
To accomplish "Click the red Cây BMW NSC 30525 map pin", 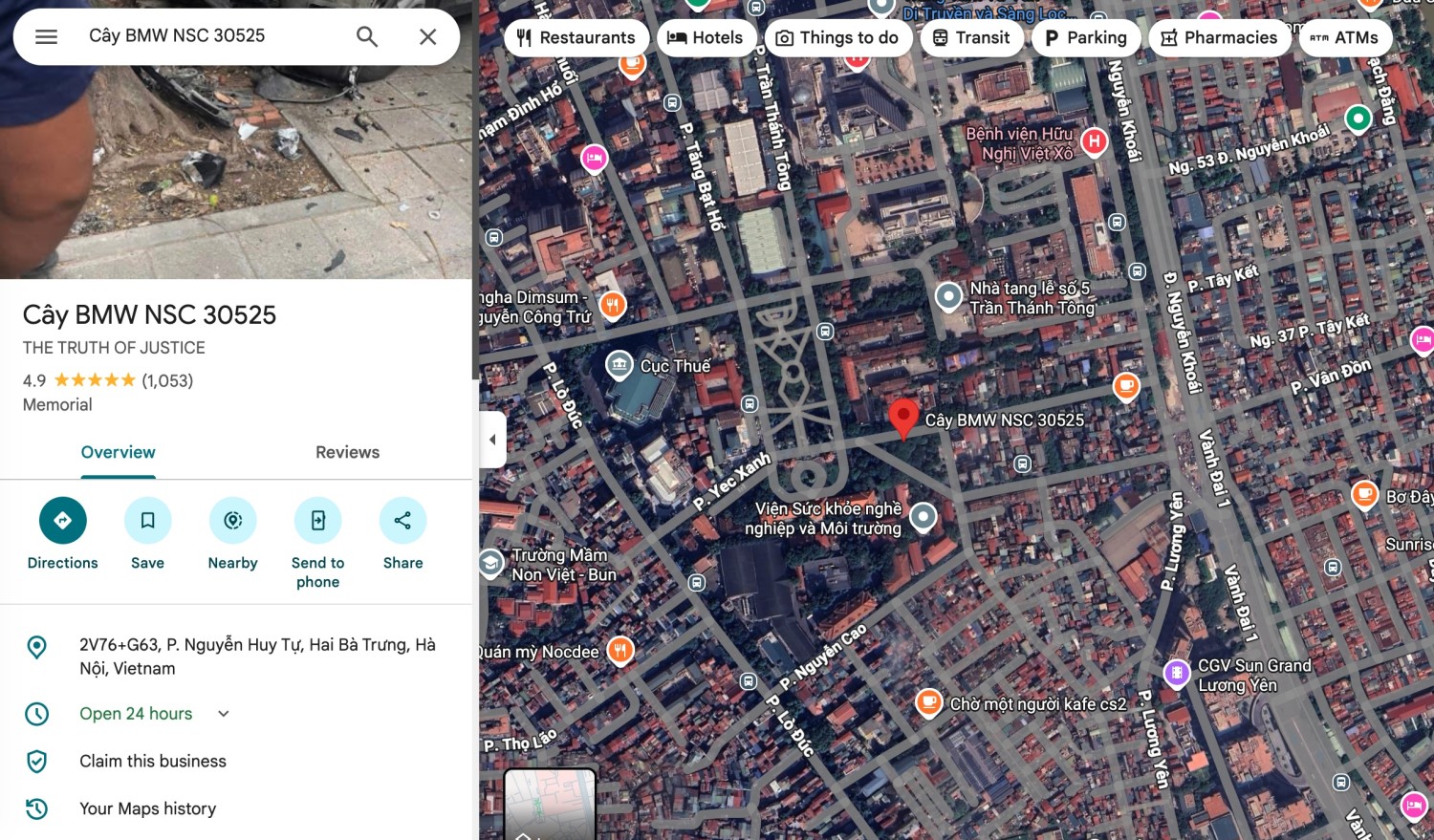I will click(x=903, y=420).
